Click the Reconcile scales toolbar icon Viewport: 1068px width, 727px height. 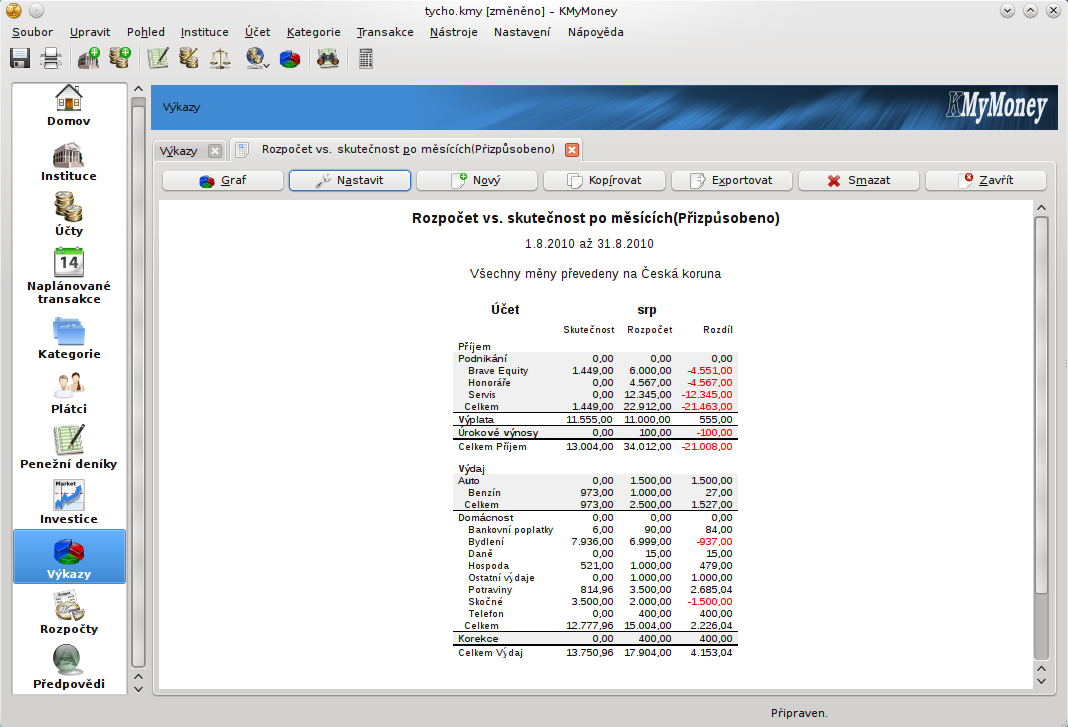[220, 59]
